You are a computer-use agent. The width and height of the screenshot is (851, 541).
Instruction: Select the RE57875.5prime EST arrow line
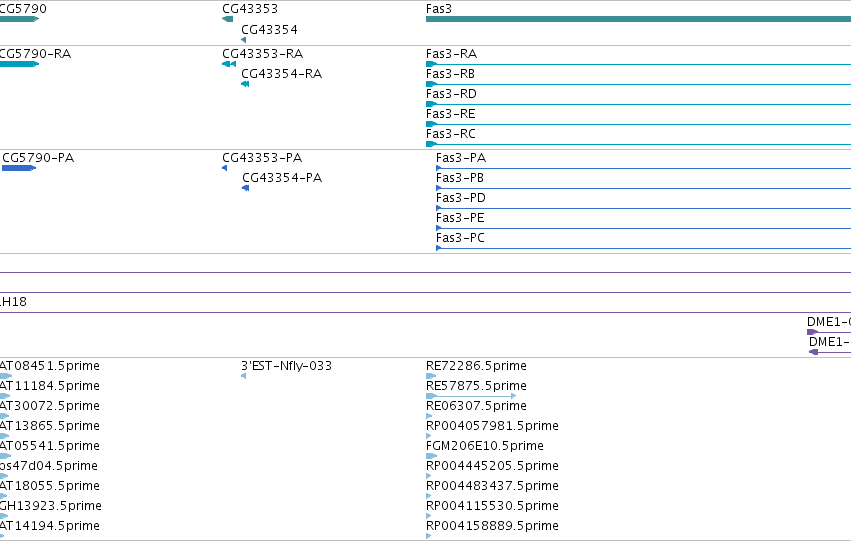(471, 396)
